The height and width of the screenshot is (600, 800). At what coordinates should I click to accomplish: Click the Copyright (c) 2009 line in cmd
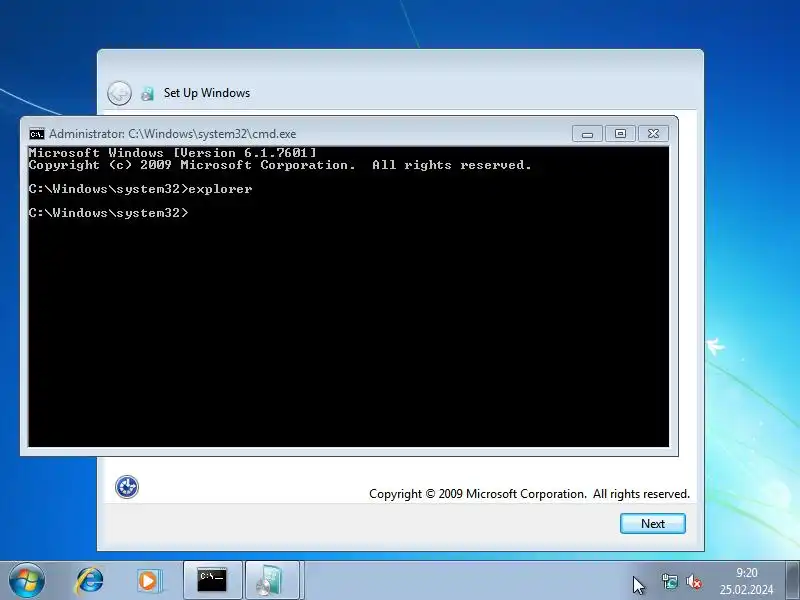point(280,165)
